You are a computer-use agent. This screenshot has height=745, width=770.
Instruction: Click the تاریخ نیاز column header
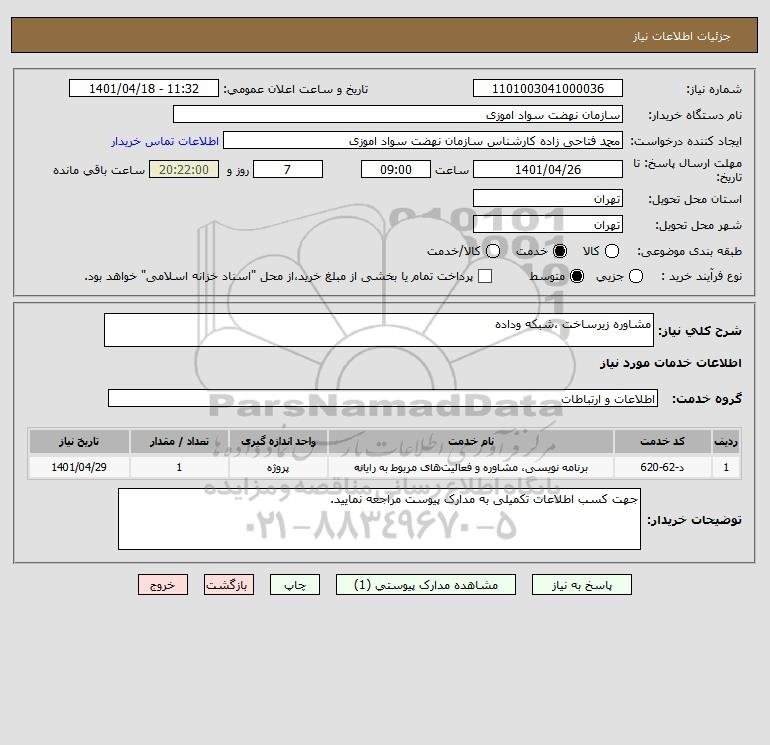coord(79,441)
